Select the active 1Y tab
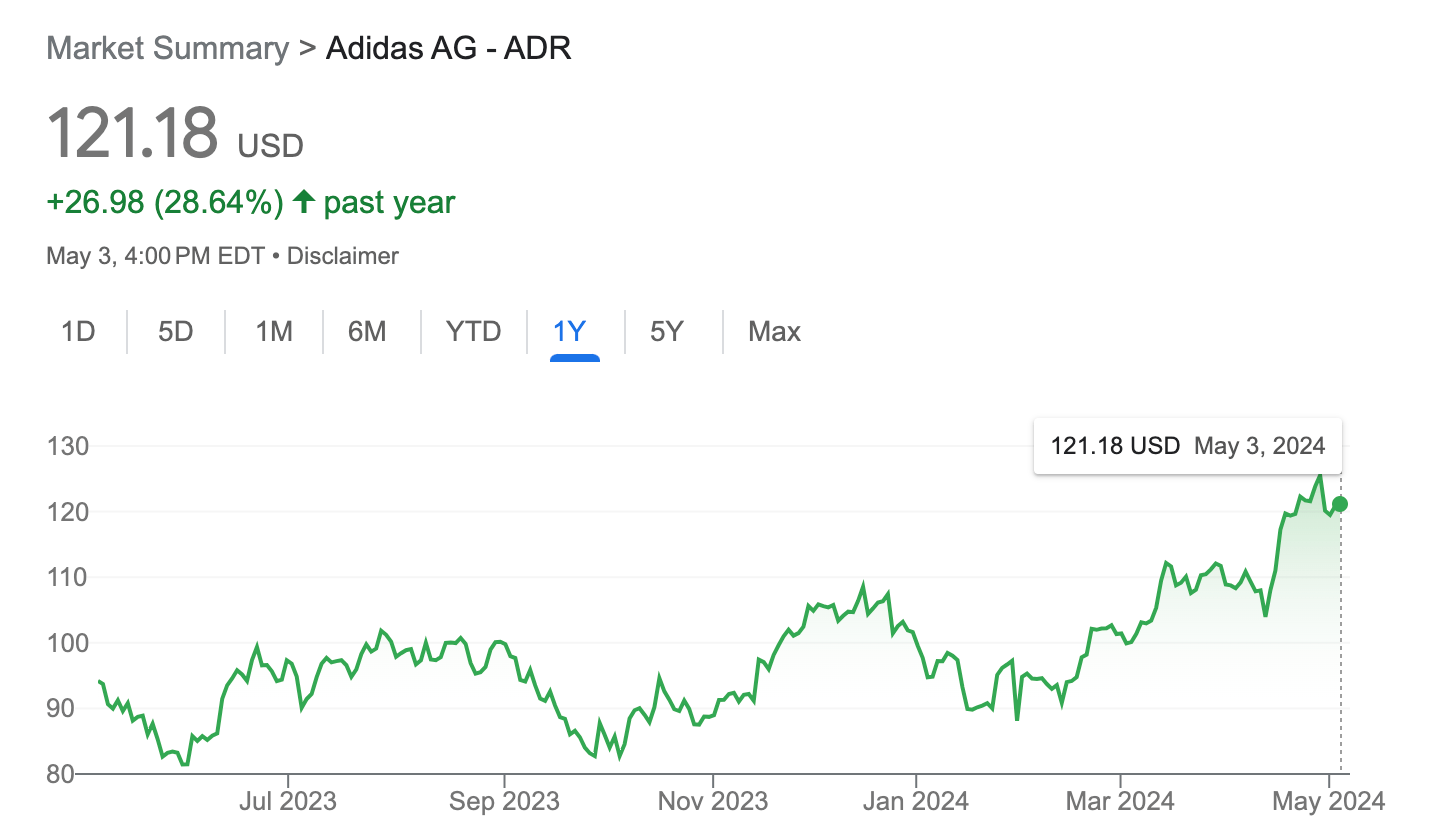The image size is (1432, 838). 569,331
